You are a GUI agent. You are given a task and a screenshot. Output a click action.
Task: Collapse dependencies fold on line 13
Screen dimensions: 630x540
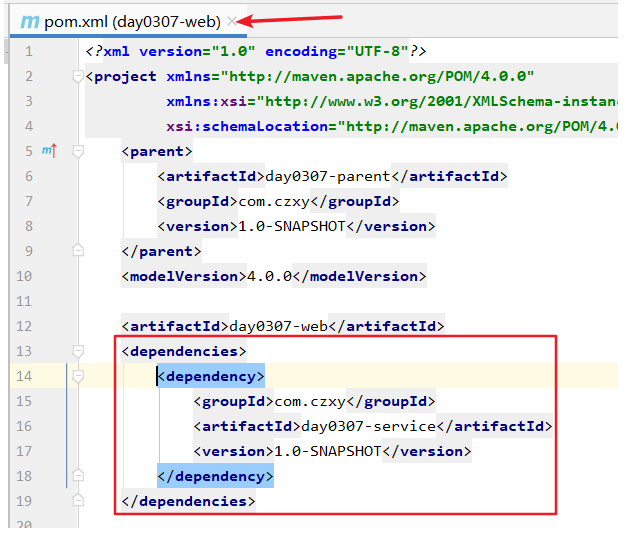click(x=78, y=352)
